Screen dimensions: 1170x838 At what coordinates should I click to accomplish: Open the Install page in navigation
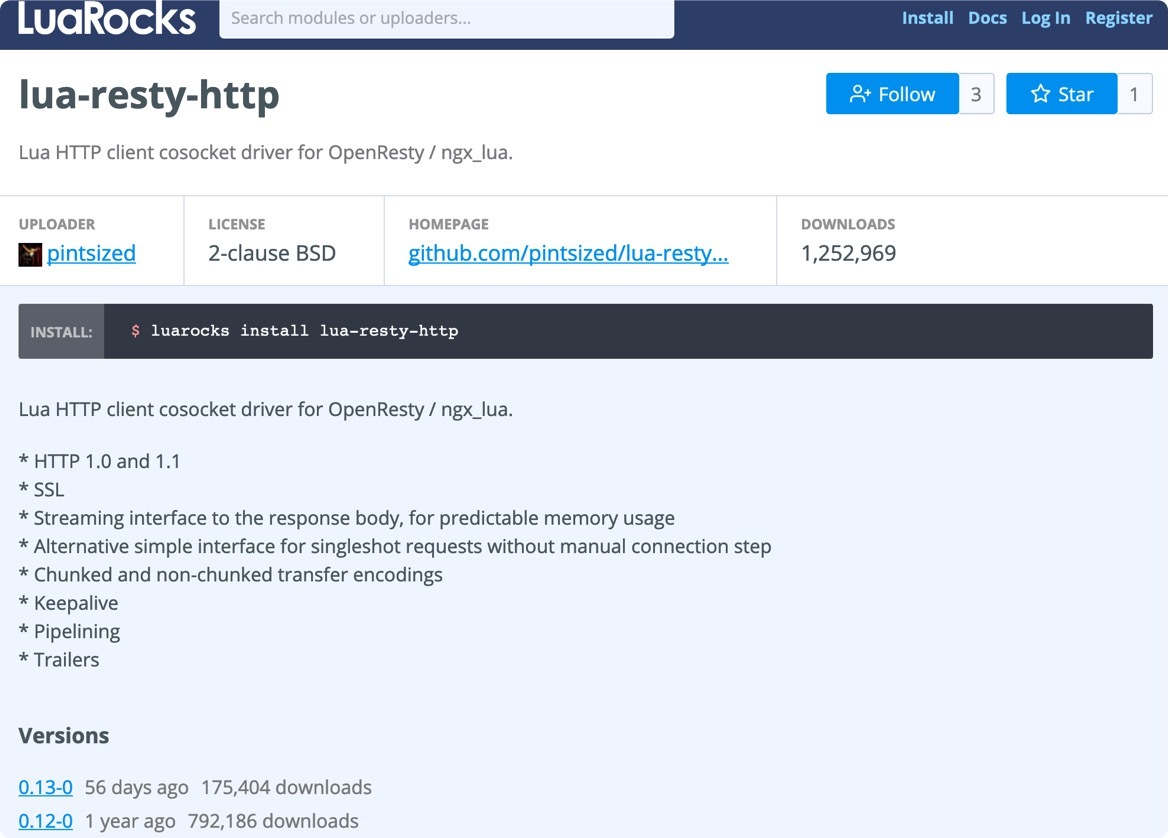[927, 18]
